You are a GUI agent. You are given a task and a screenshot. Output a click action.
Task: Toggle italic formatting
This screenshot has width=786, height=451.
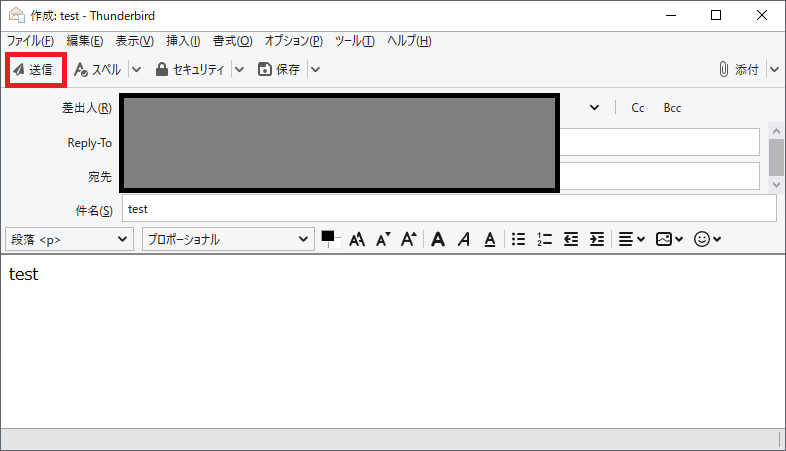464,240
